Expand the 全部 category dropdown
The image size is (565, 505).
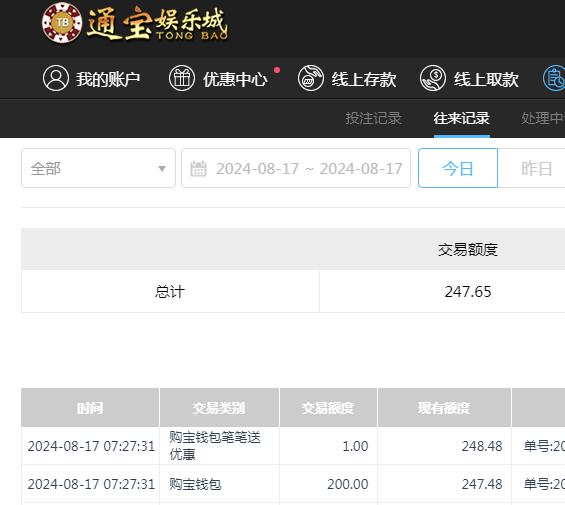(98, 168)
